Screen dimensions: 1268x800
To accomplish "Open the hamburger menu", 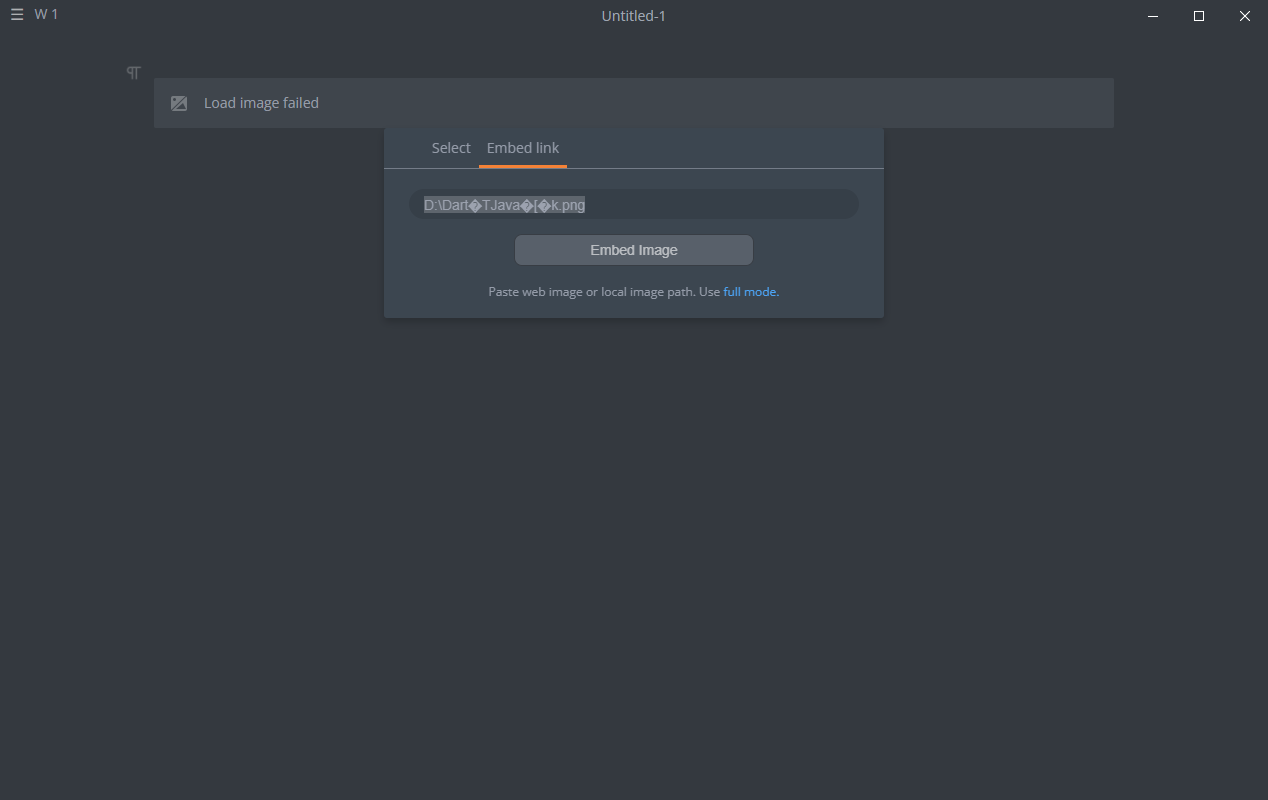I will tap(16, 14).
